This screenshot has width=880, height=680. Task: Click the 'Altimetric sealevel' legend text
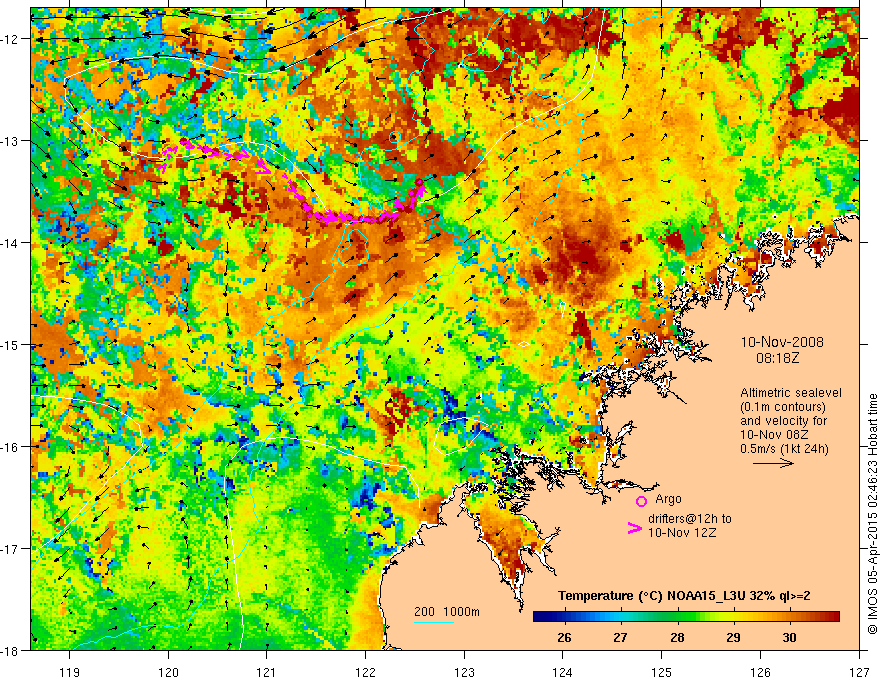(x=790, y=393)
